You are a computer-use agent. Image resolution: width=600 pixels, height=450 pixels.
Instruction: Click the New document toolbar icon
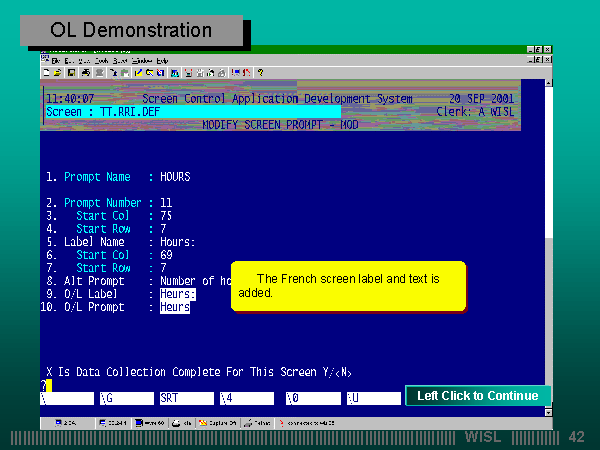47,72
